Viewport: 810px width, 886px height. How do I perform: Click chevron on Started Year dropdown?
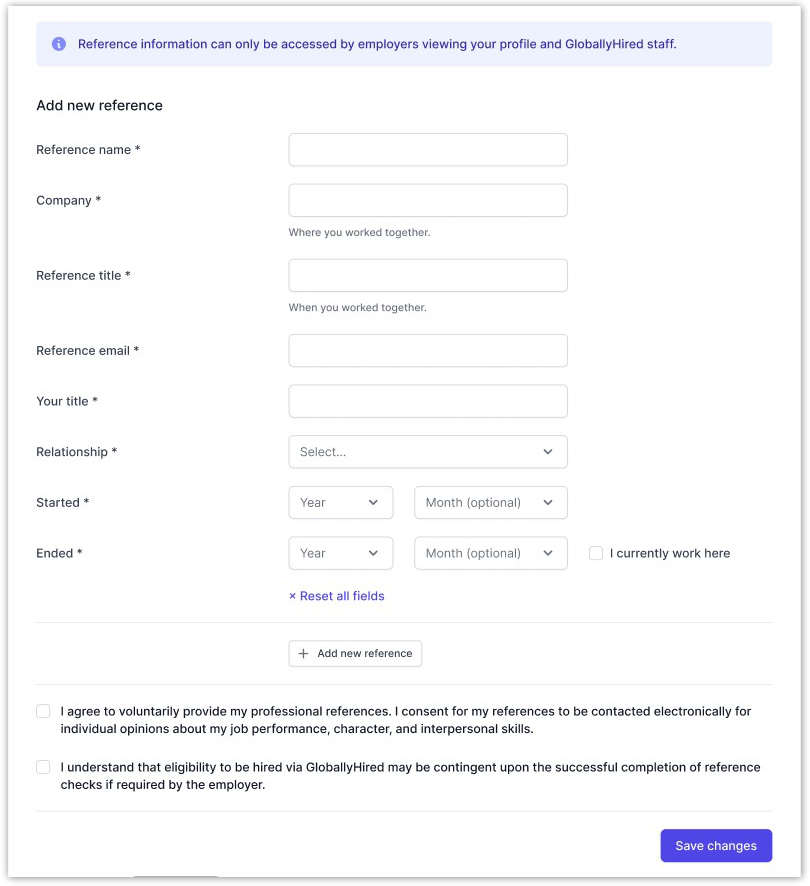(373, 503)
